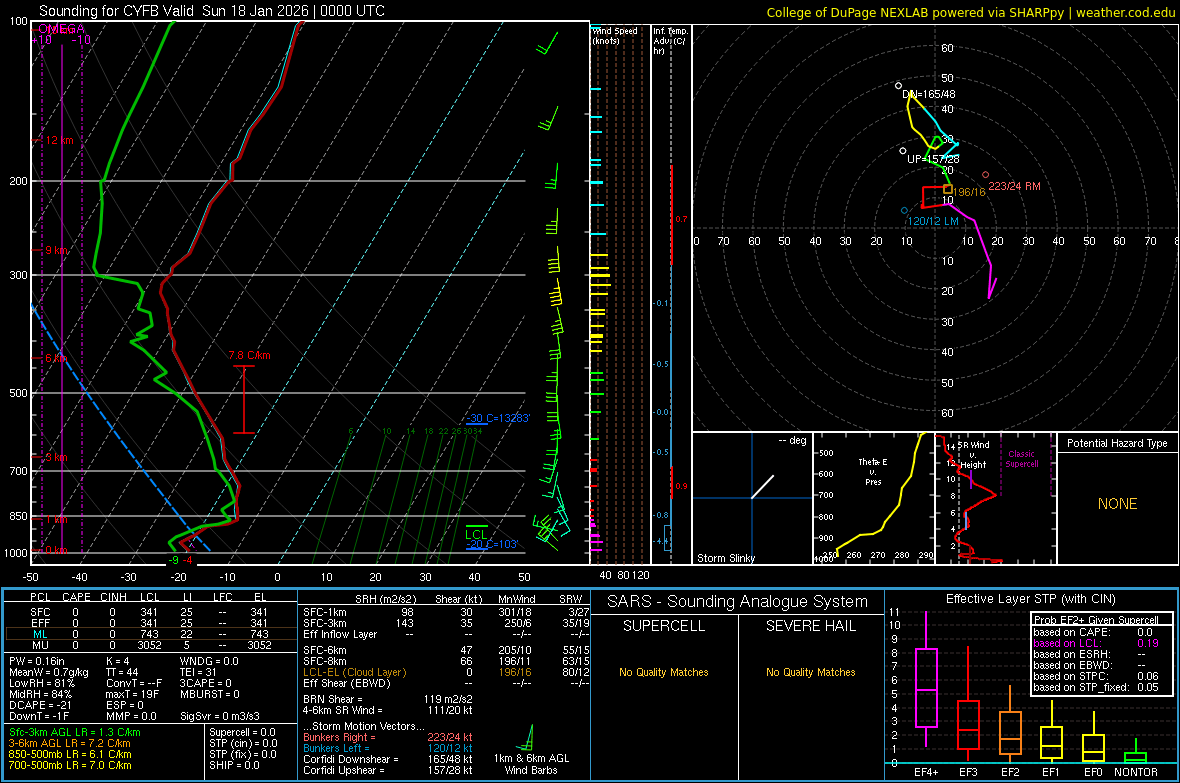The height and width of the screenshot is (783, 1180).
Task: Click the '7.8 C/km' lapse rate label
Action: [x=249, y=355]
